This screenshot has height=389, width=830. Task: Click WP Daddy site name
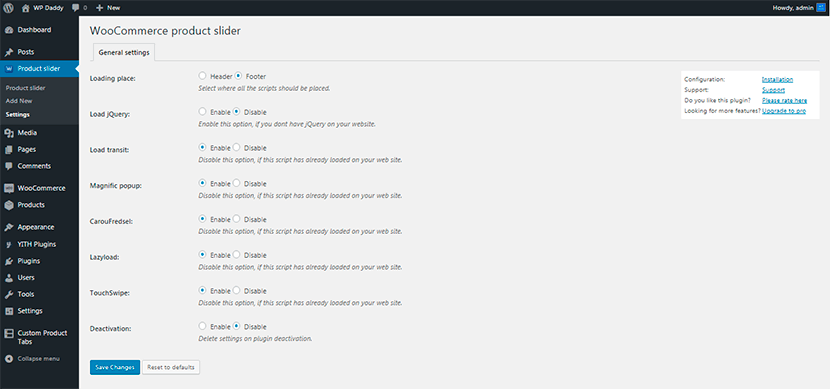(x=48, y=8)
